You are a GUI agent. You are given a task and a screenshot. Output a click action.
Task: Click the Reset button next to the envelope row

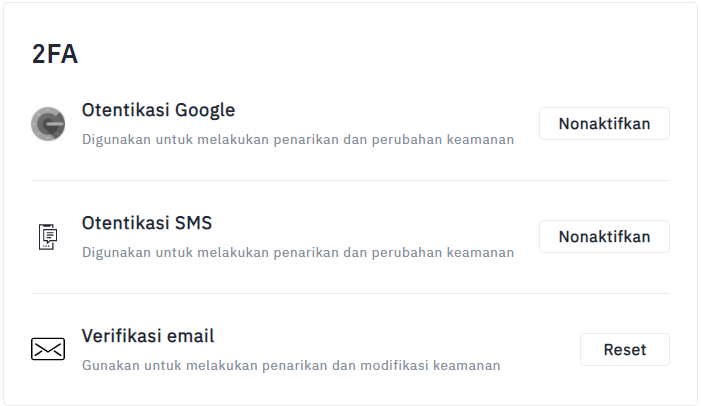[x=625, y=349]
